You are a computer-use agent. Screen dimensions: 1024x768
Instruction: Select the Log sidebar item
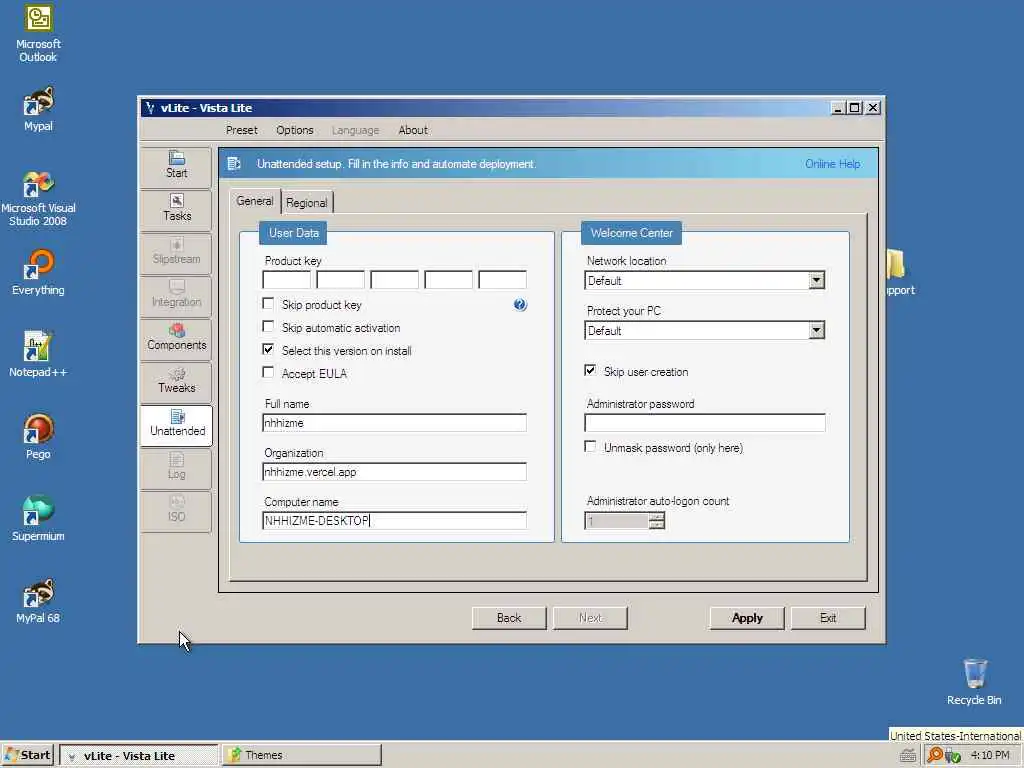tap(176, 468)
